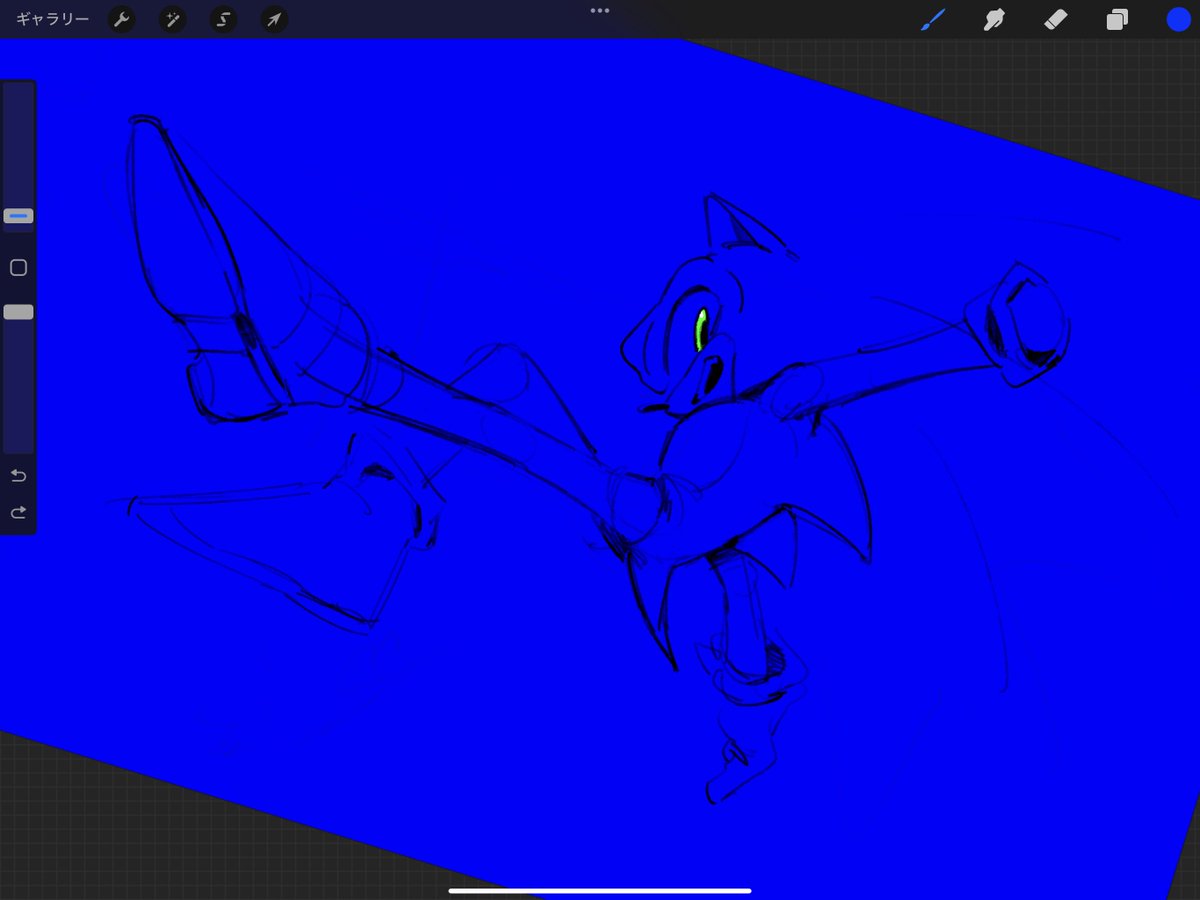Screen dimensions: 1200x900
Task: Select the Paint brush tool
Action: (933, 19)
